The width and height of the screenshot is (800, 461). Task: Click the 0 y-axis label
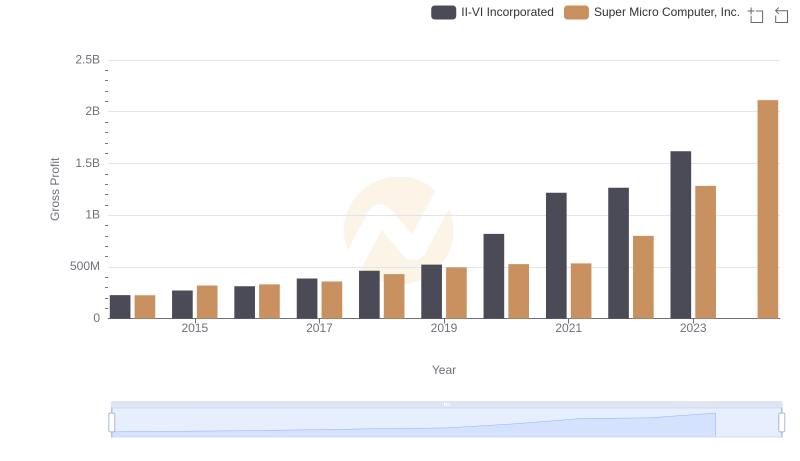[x=97, y=318]
